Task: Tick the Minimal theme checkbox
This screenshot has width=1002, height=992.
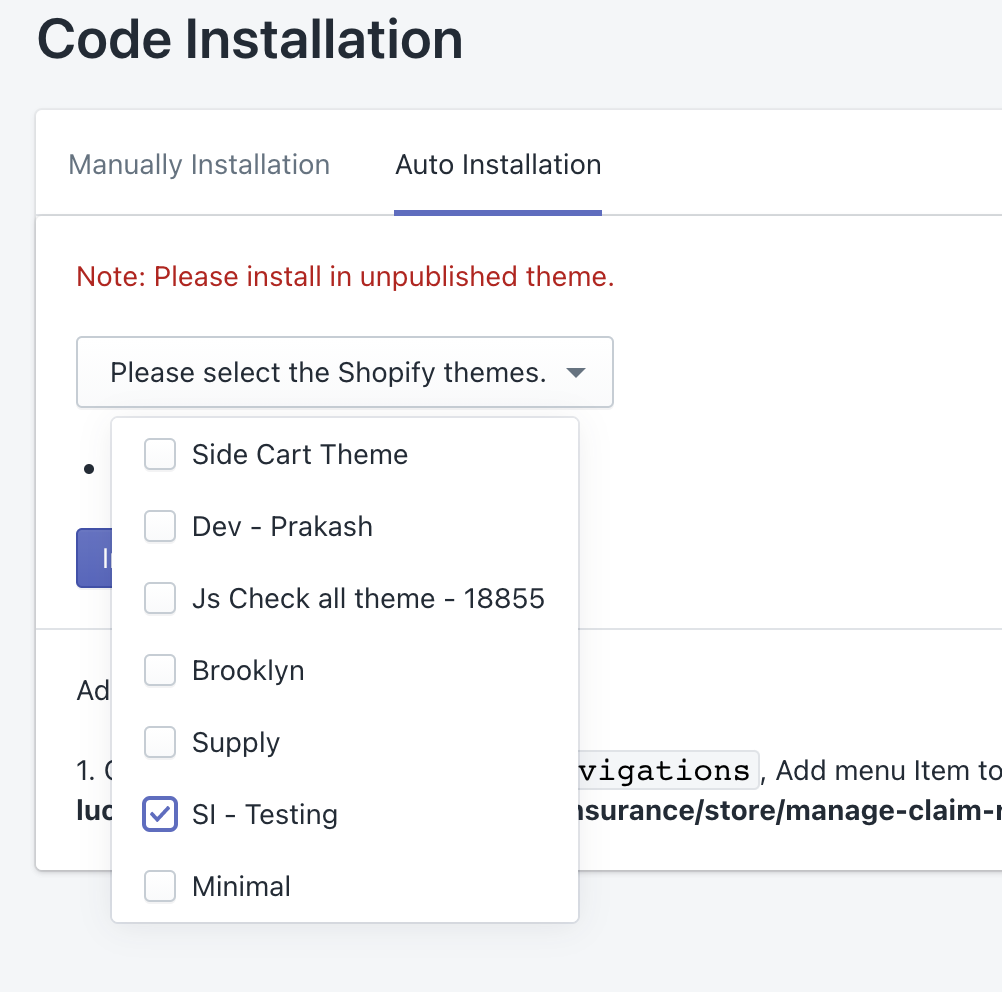Action: [160, 887]
